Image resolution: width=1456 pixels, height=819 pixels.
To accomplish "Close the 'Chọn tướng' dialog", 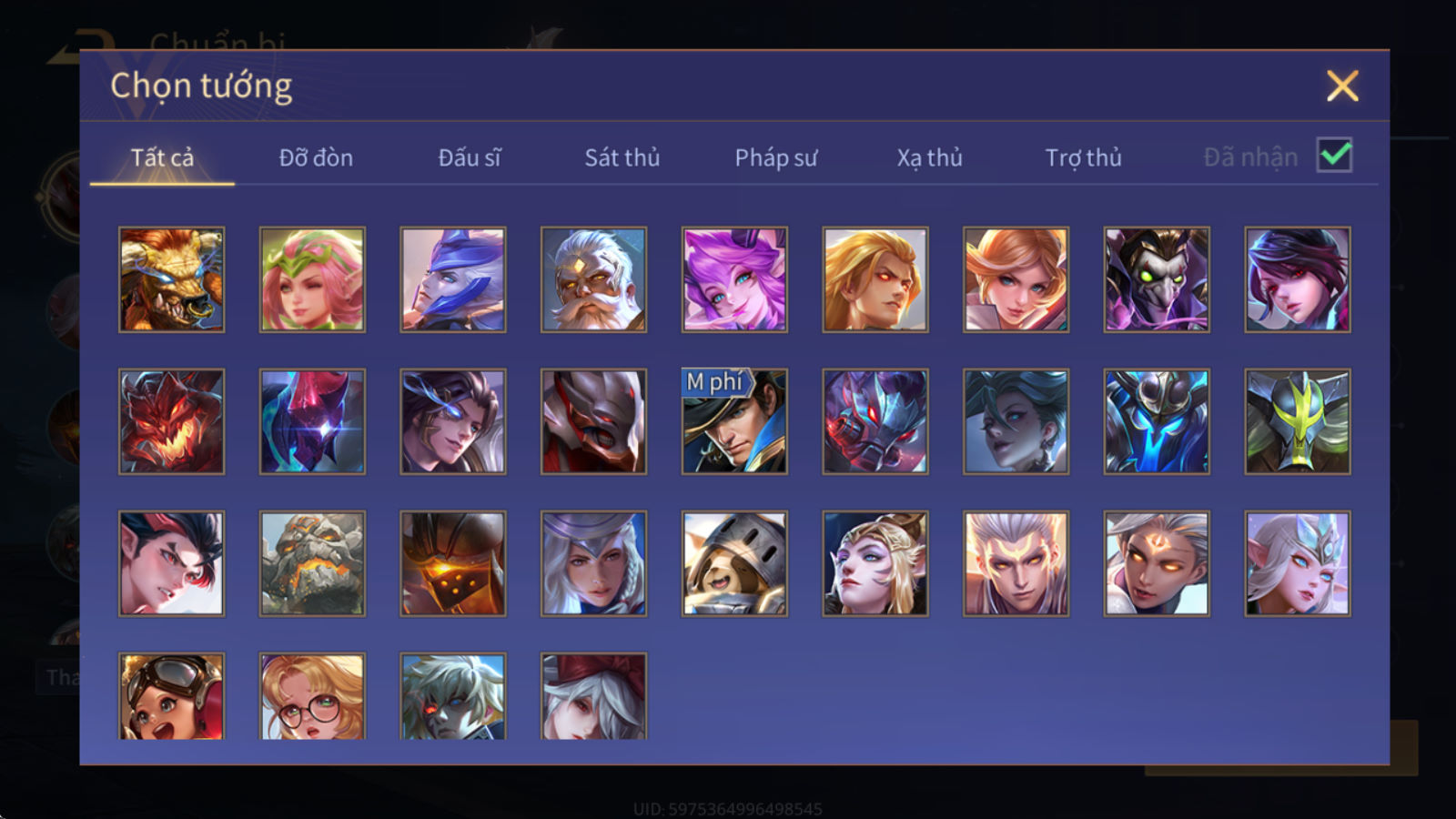I will click(x=1342, y=86).
